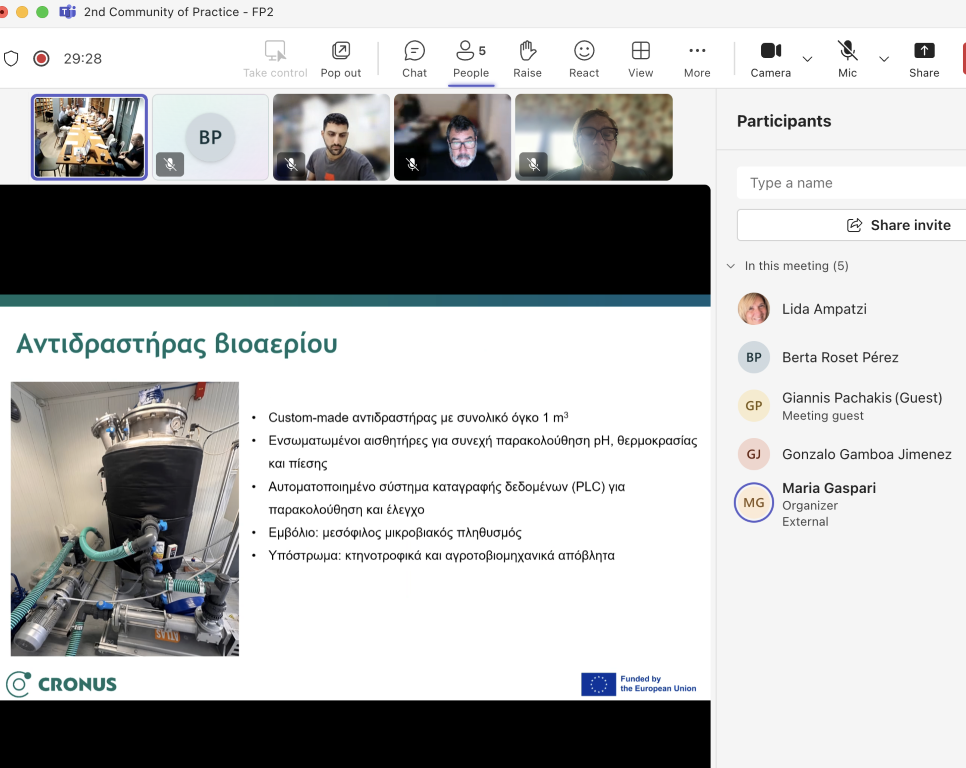Select the conference room video thumbnail
This screenshot has width=966, height=768.
tap(89, 137)
